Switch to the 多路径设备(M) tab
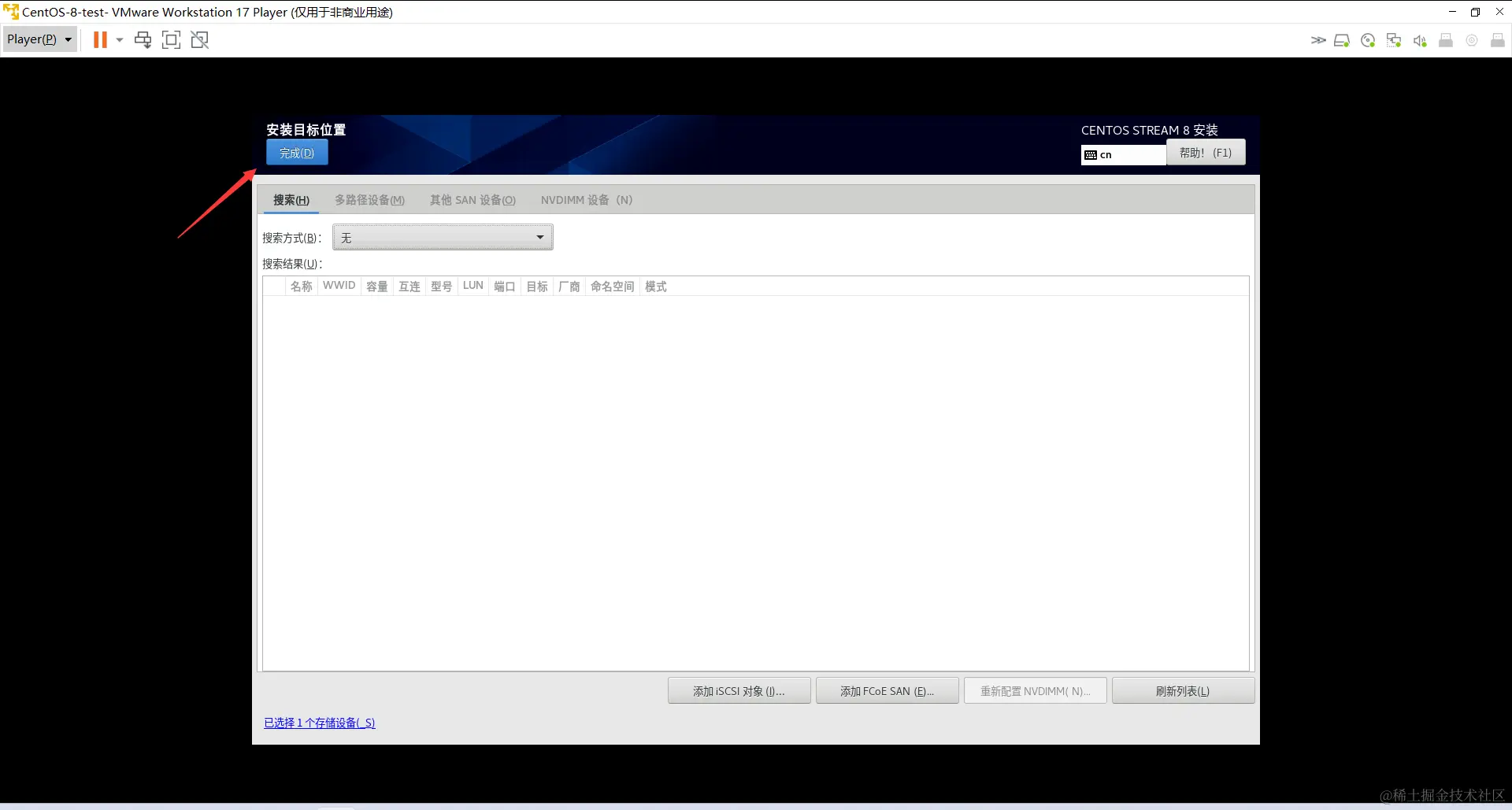The image size is (1512, 810). (x=370, y=200)
